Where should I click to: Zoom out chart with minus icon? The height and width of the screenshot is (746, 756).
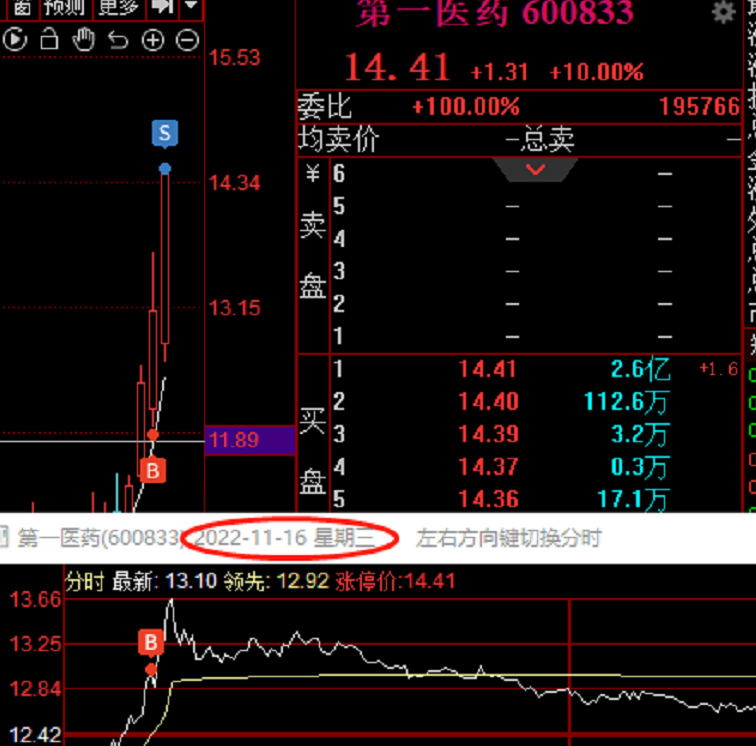point(188,40)
